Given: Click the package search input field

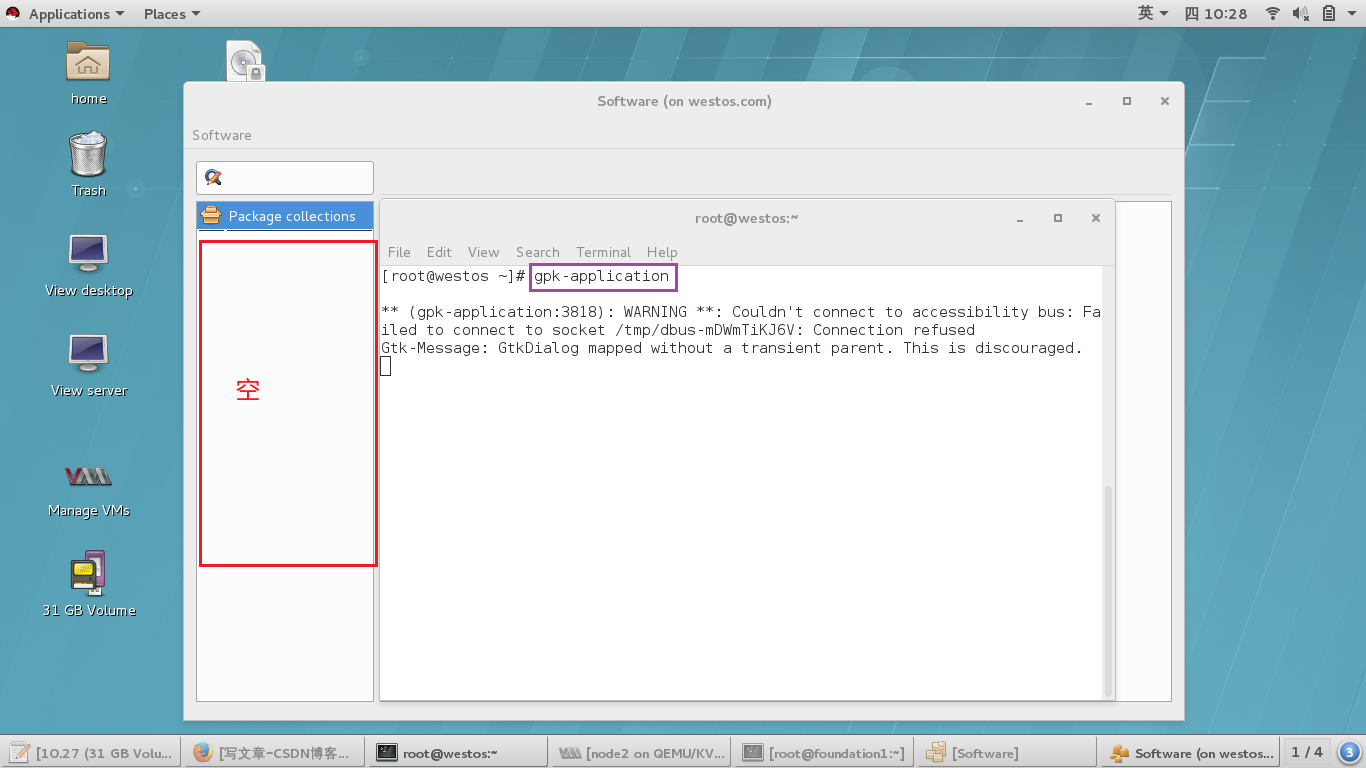Looking at the screenshot, I should pos(285,178).
